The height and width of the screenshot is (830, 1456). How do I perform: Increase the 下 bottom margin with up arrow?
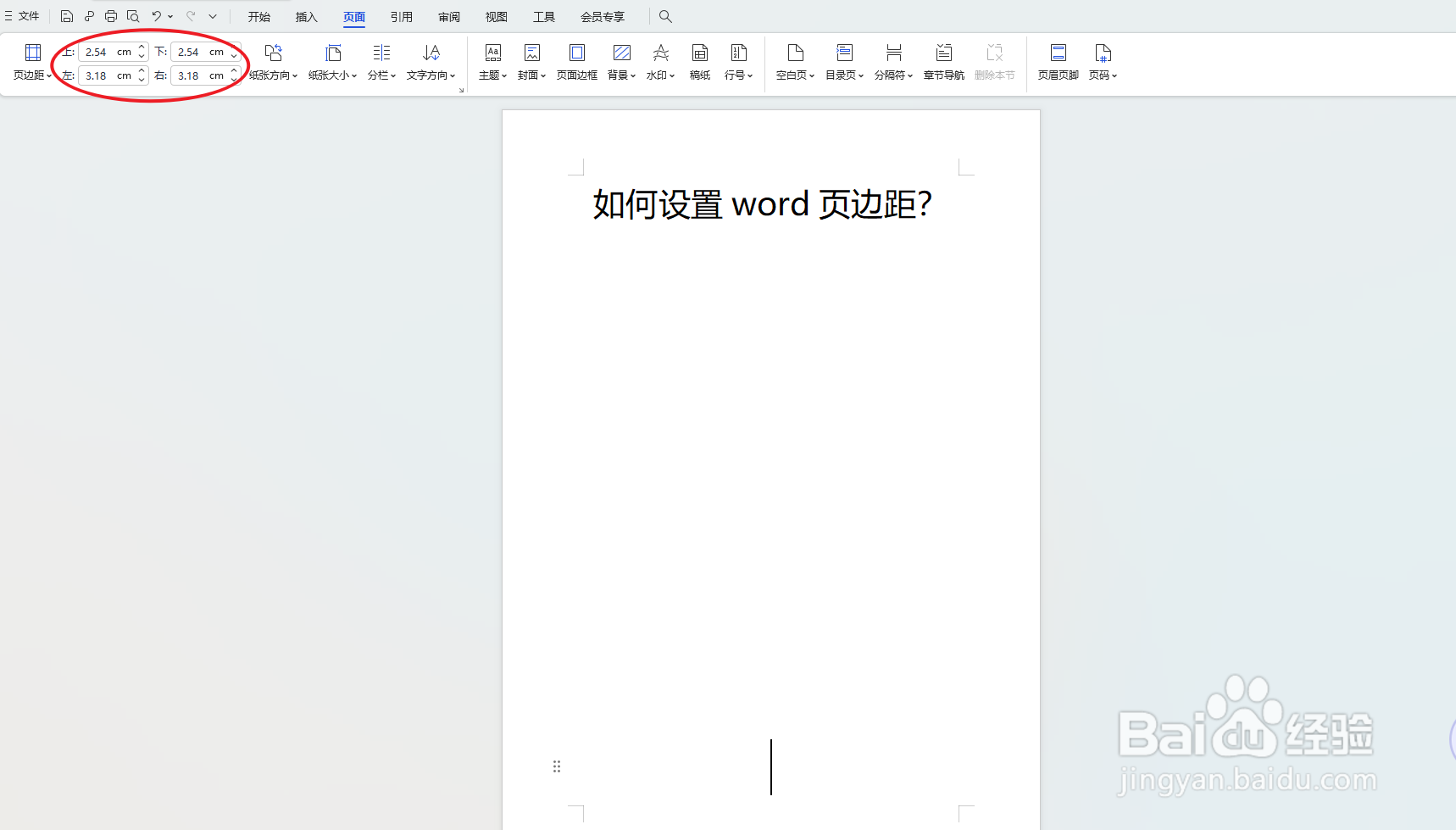[x=234, y=47]
